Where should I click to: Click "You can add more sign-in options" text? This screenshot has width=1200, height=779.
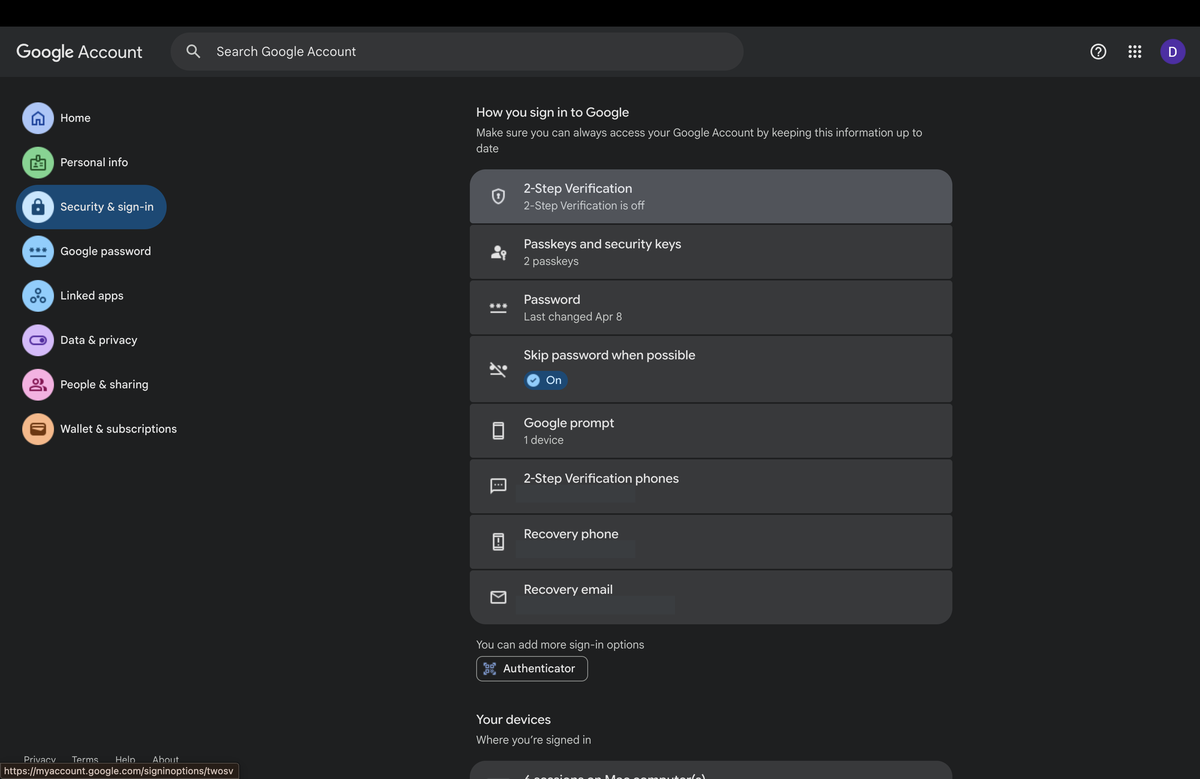coord(560,645)
